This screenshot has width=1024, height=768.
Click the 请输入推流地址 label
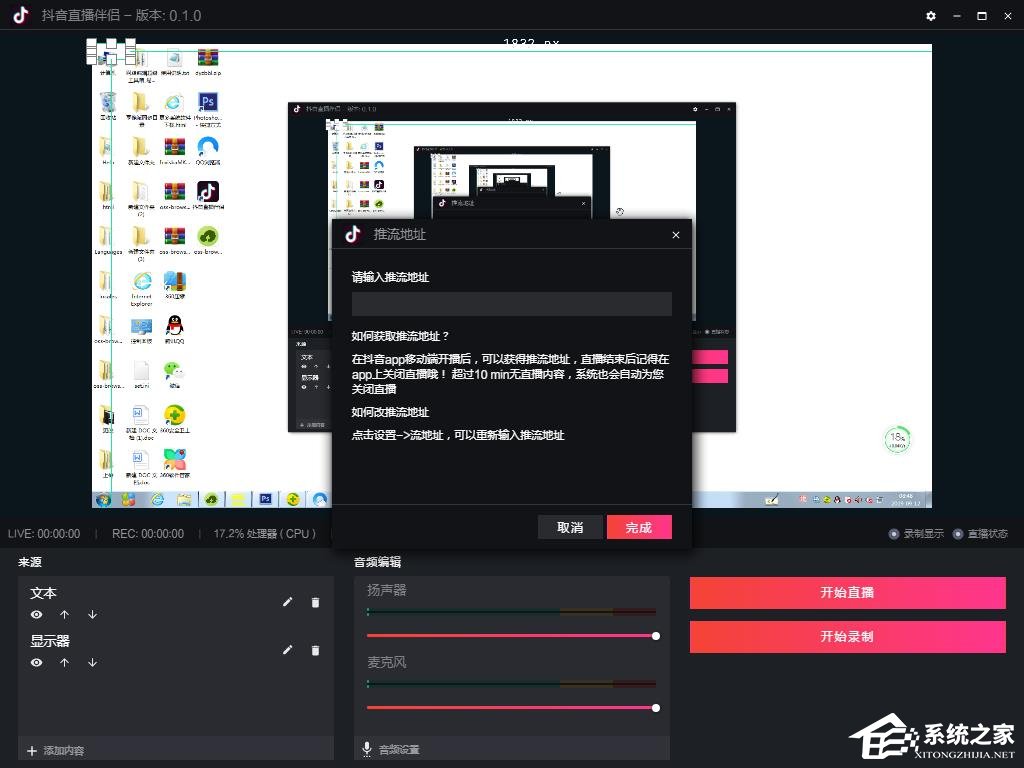coord(390,277)
